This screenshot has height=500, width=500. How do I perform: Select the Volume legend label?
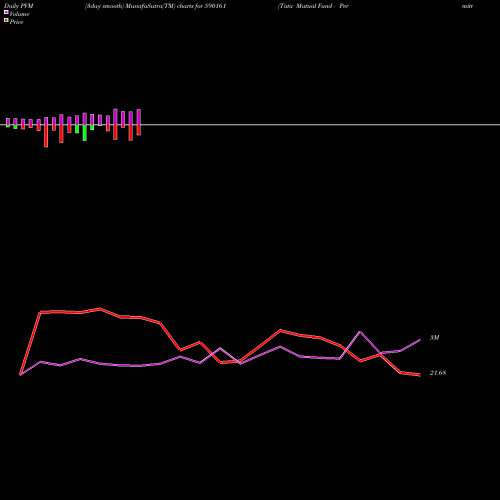click(x=19, y=14)
